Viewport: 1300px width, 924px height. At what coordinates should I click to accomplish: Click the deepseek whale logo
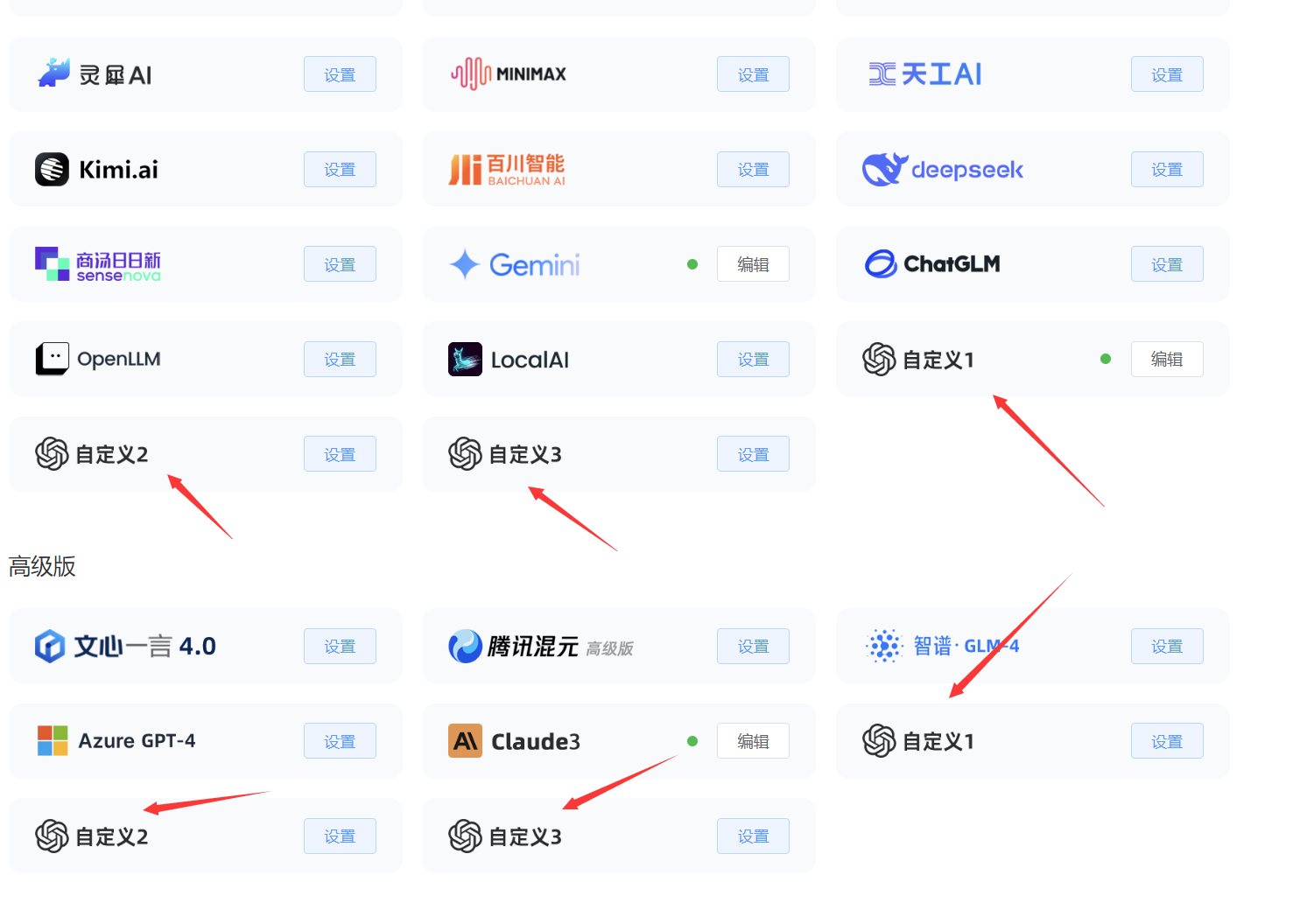point(883,169)
